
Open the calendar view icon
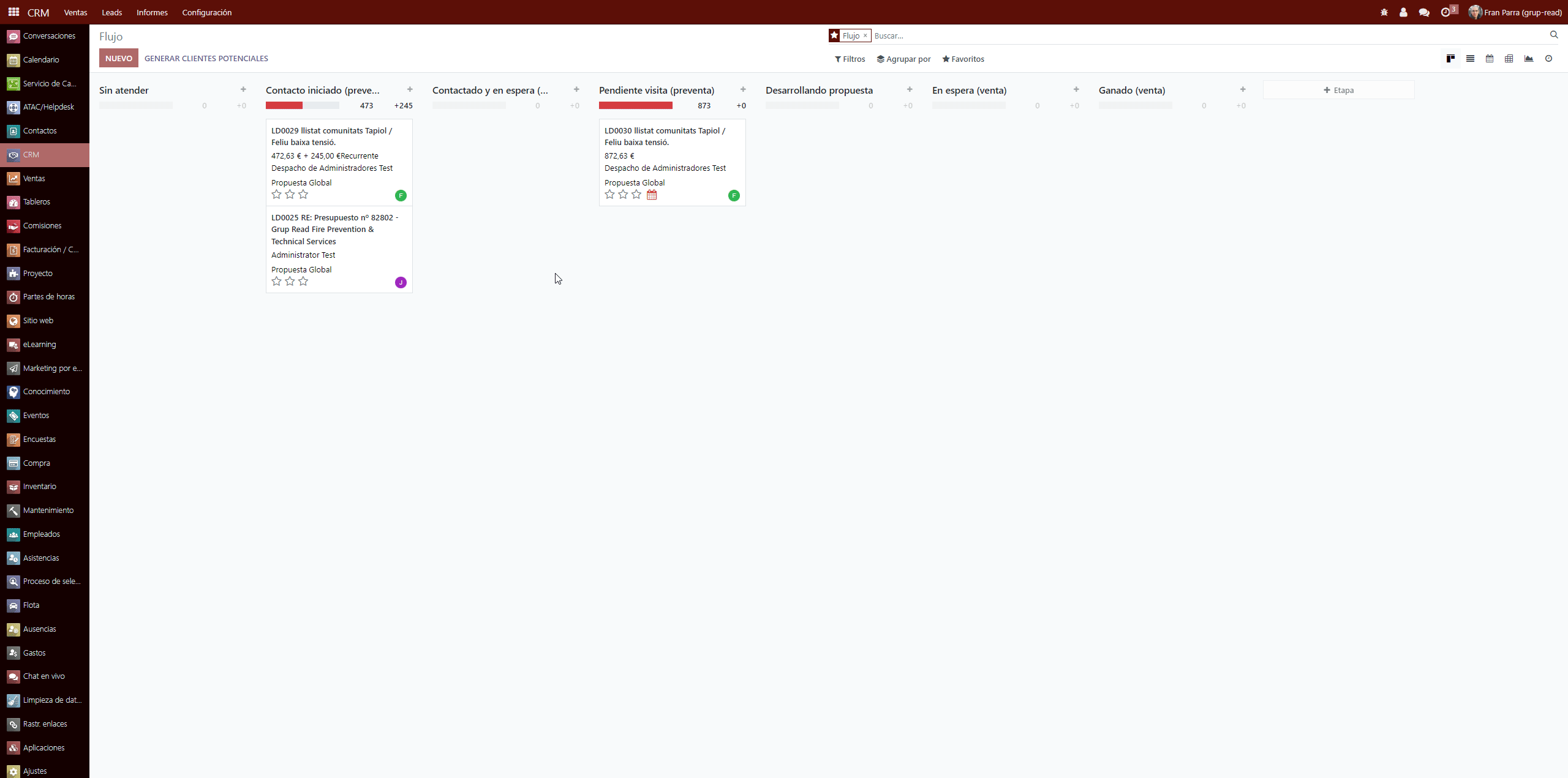click(1490, 59)
